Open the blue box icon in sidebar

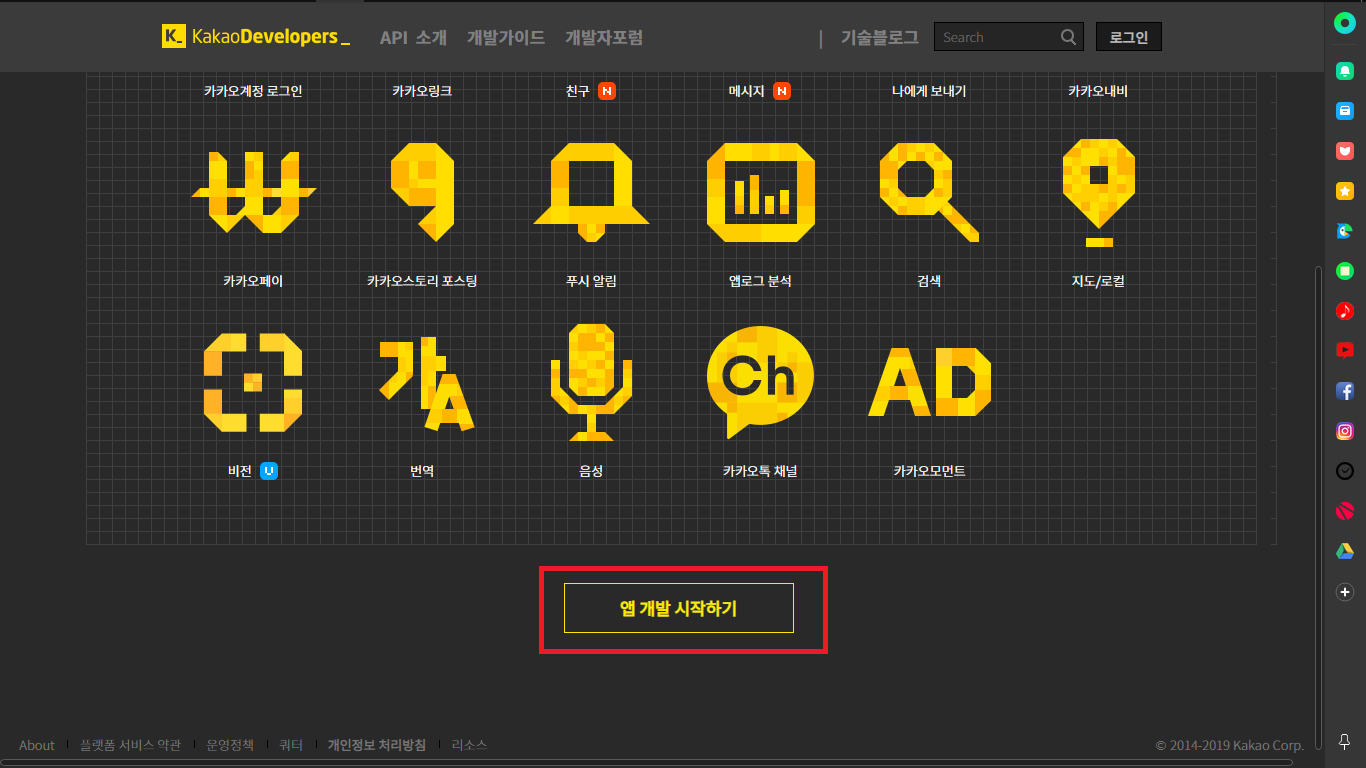[1345, 111]
